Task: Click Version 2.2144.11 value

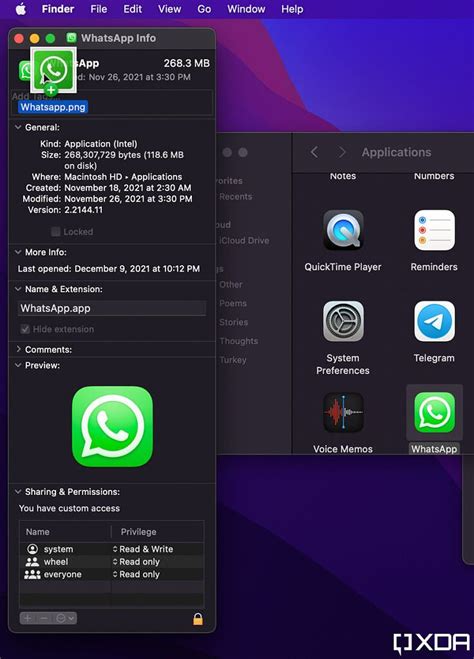Action: point(83,210)
